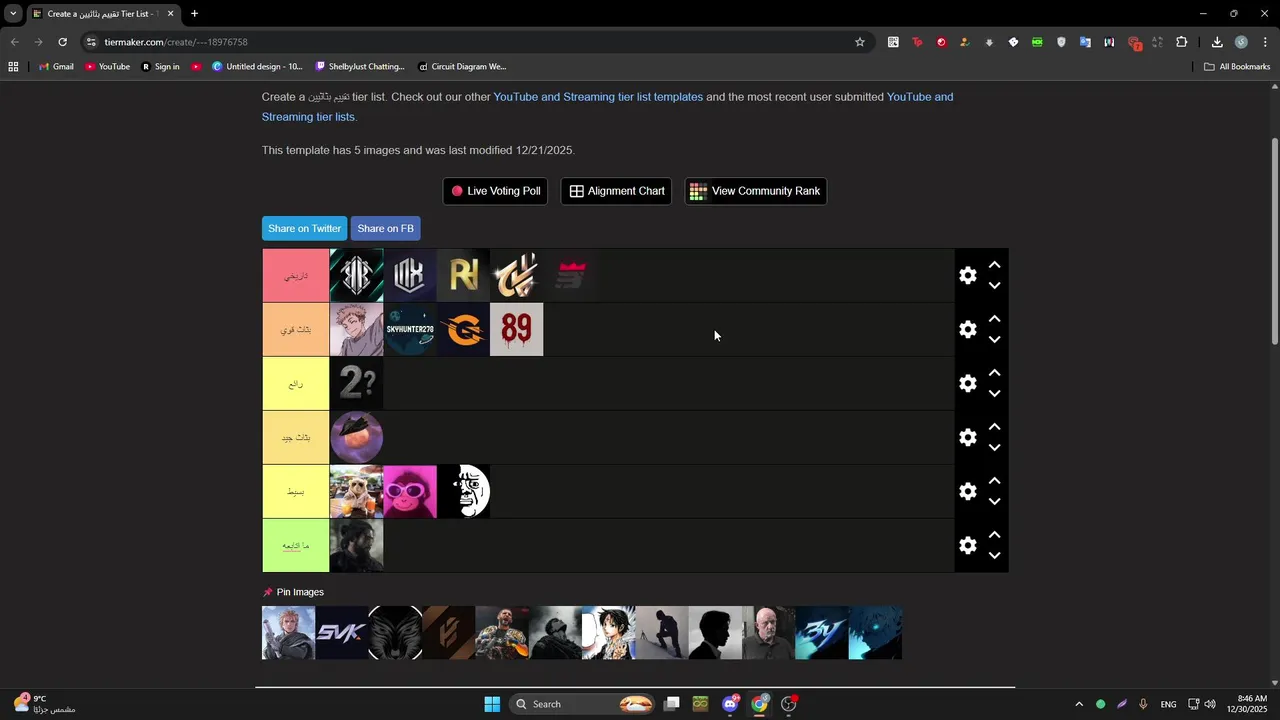
Task: Click the green tier label in bottom row
Action: [295, 545]
